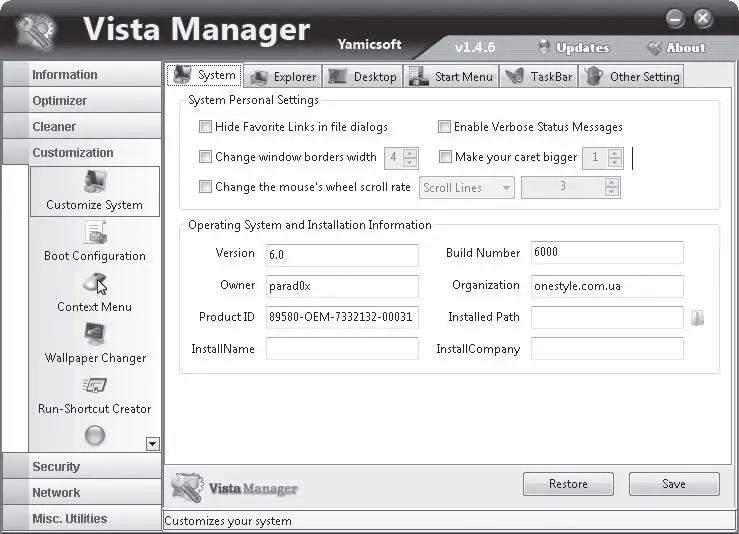Viewport: 739px width, 534px height.
Task: Click the Restore button
Action: [x=568, y=484]
